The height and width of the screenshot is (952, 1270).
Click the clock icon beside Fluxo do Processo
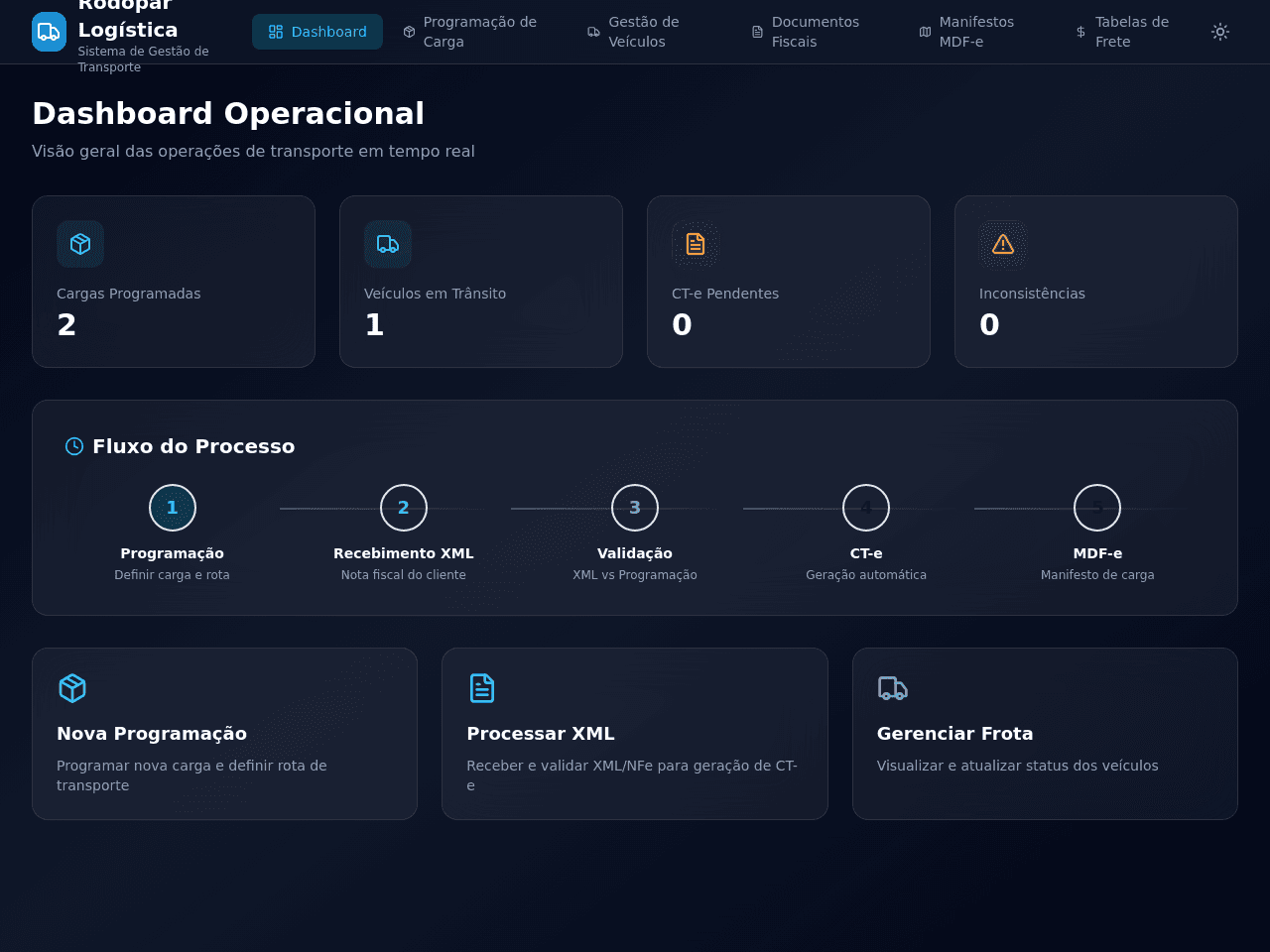(x=74, y=446)
